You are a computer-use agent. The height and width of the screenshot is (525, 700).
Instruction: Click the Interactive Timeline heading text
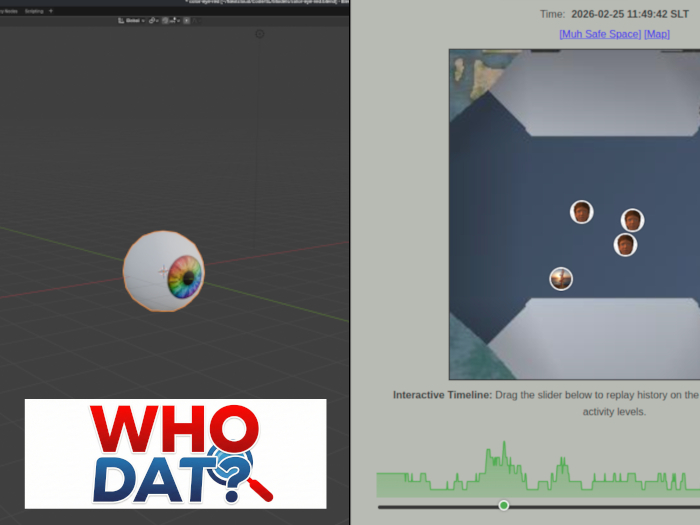point(442,395)
